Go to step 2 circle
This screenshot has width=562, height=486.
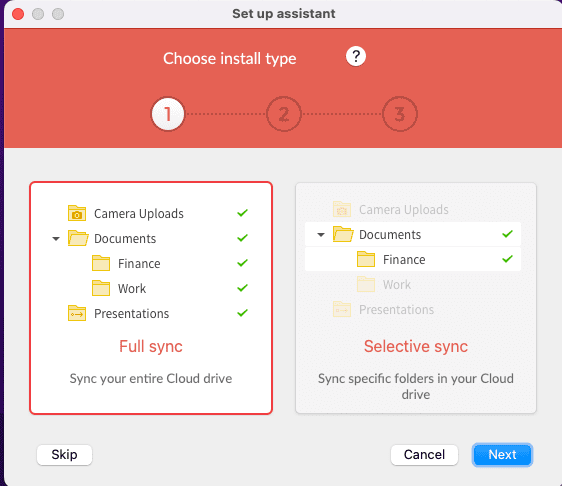(284, 114)
